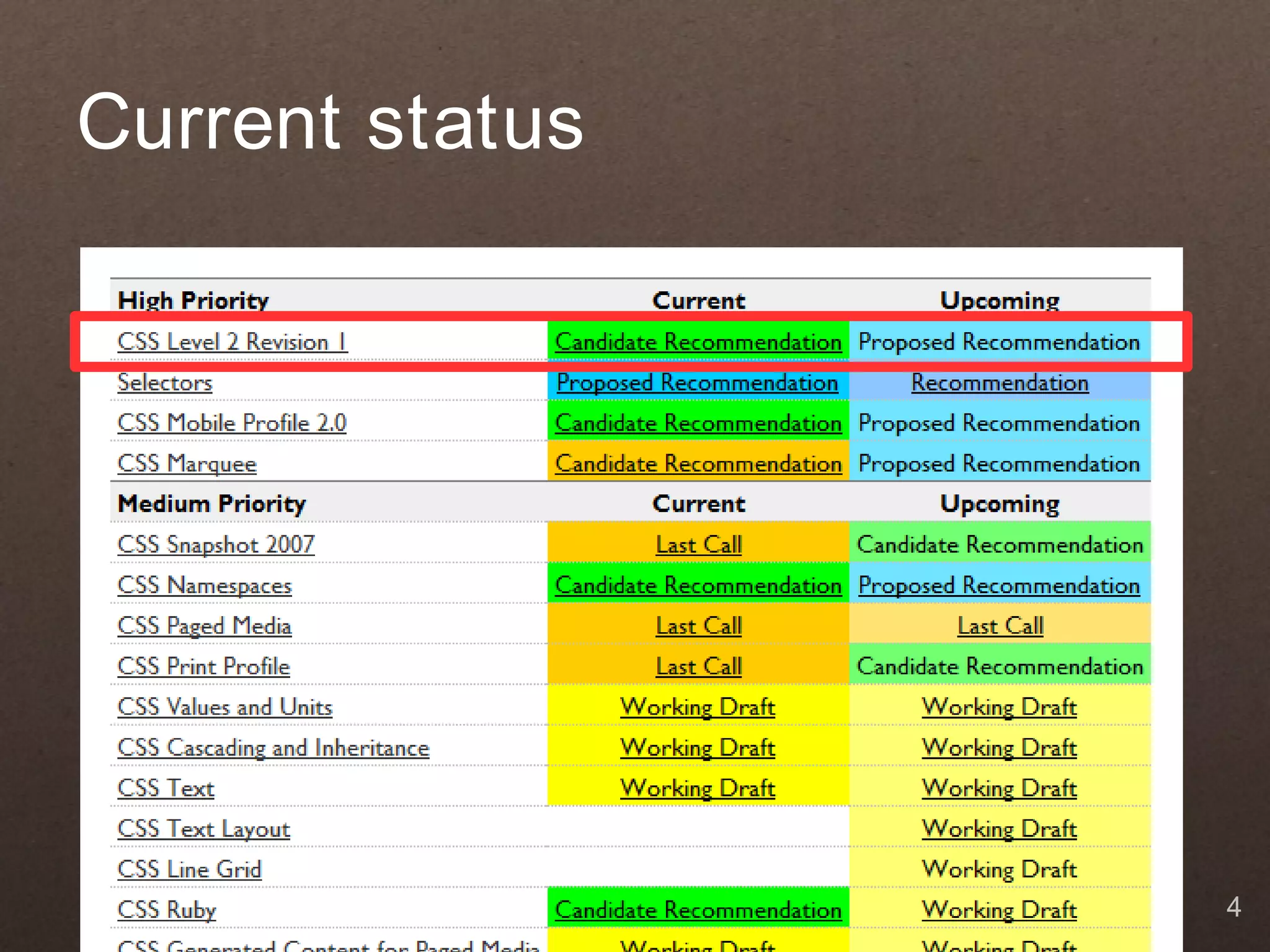Click the Current column header under Medium Priority
Viewport: 1270px width, 952px height.
point(698,504)
